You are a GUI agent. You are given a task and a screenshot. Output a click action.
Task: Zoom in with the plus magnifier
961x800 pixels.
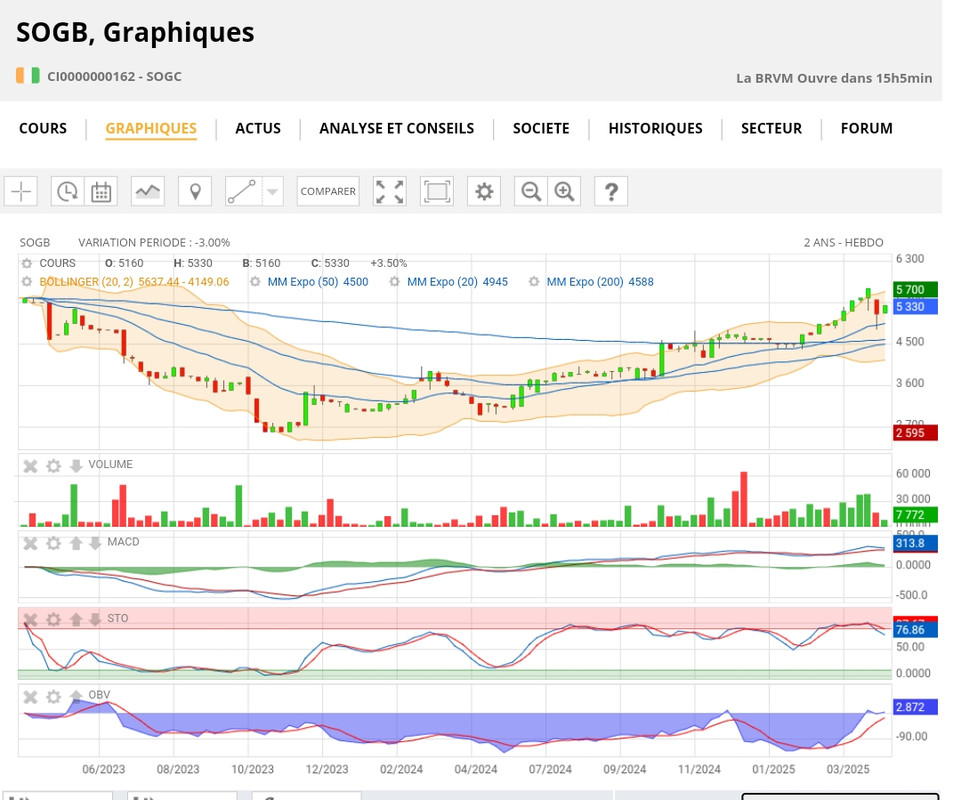(x=564, y=191)
